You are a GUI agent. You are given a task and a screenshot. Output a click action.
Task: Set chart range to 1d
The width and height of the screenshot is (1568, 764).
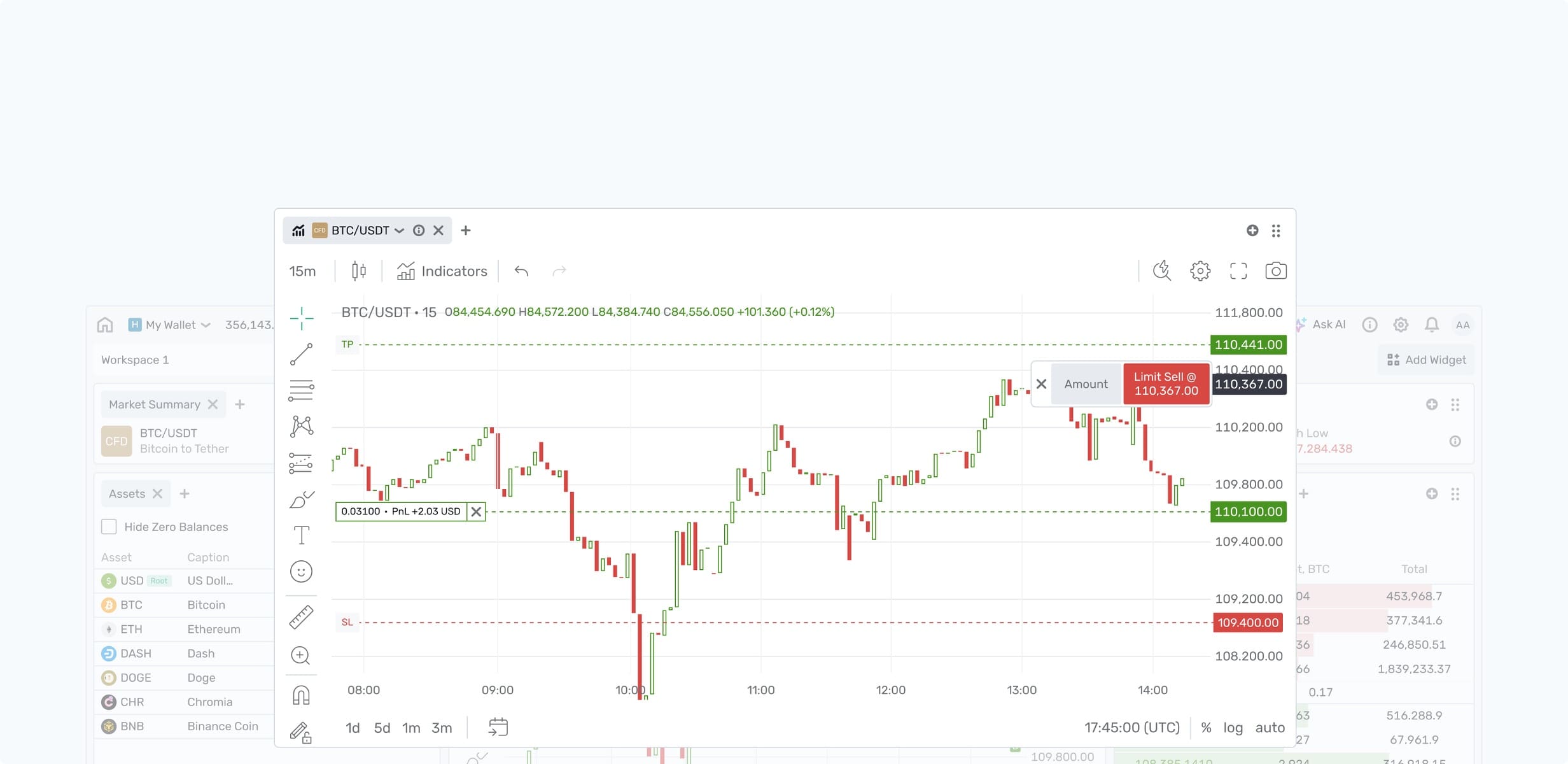point(353,728)
